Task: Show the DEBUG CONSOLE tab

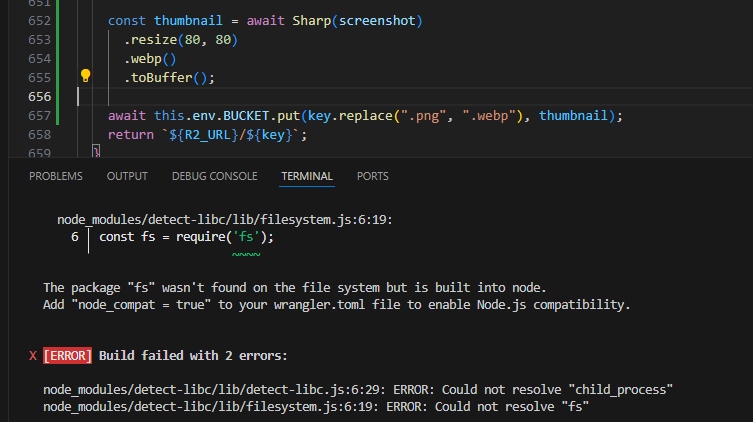Action: (x=214, y=176)
